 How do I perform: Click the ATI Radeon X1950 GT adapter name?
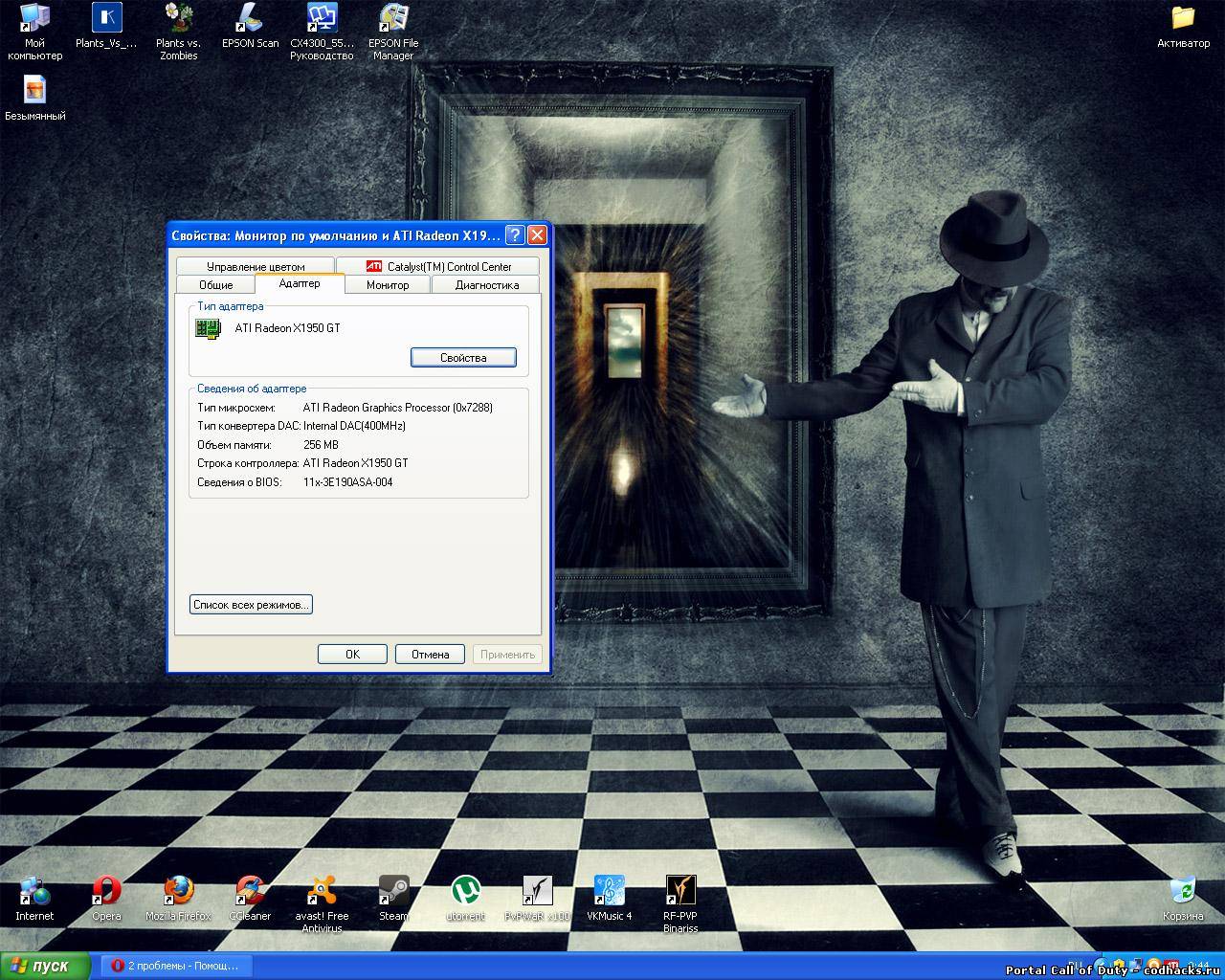pos(287,328)
